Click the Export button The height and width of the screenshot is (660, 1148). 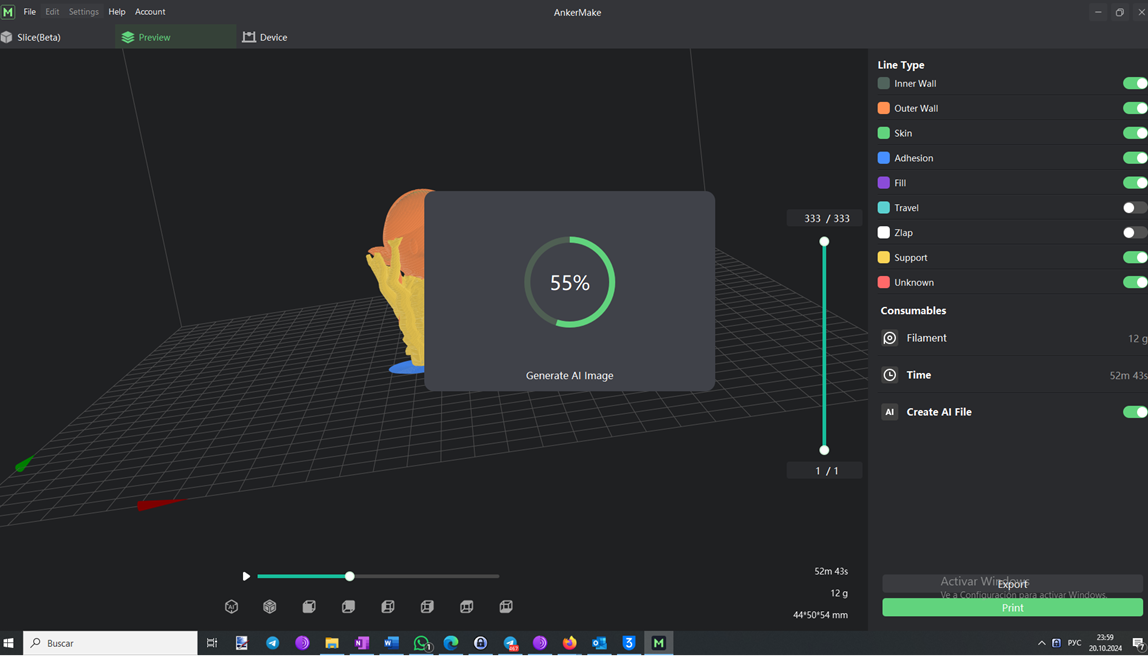pos(1012,584)
